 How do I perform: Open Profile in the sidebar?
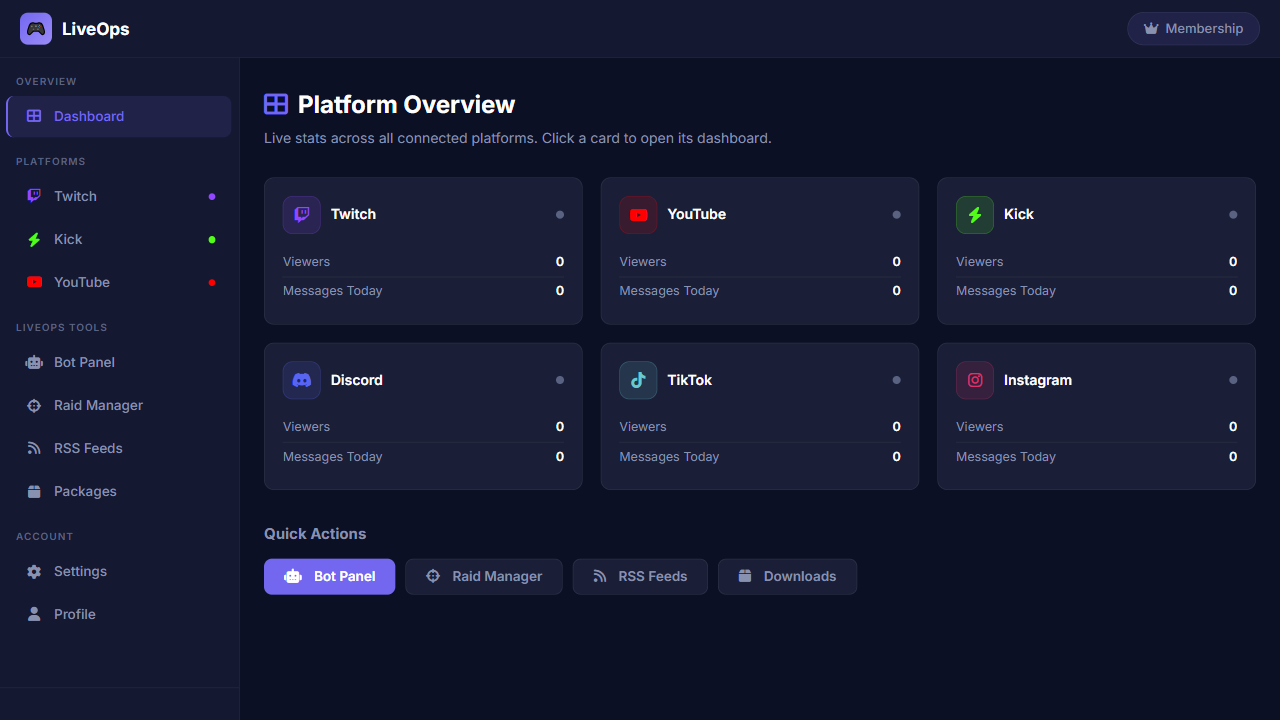pos(119,614)
